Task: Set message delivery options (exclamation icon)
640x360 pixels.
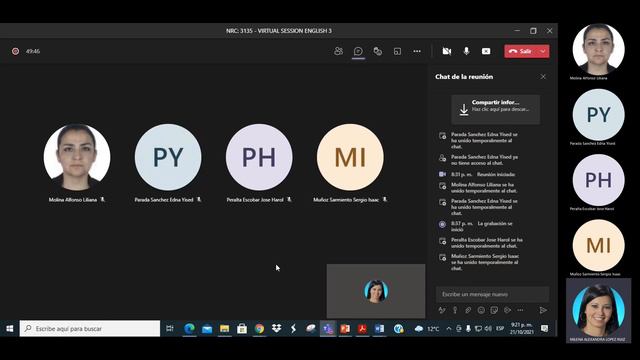Action: click(455, 310)
